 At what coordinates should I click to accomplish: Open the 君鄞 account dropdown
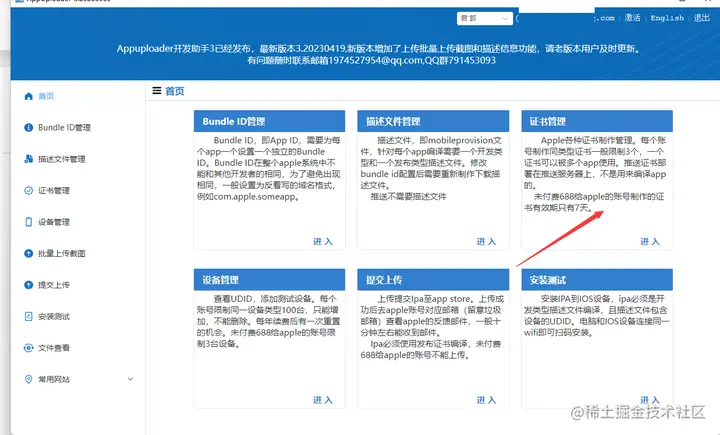484,18
